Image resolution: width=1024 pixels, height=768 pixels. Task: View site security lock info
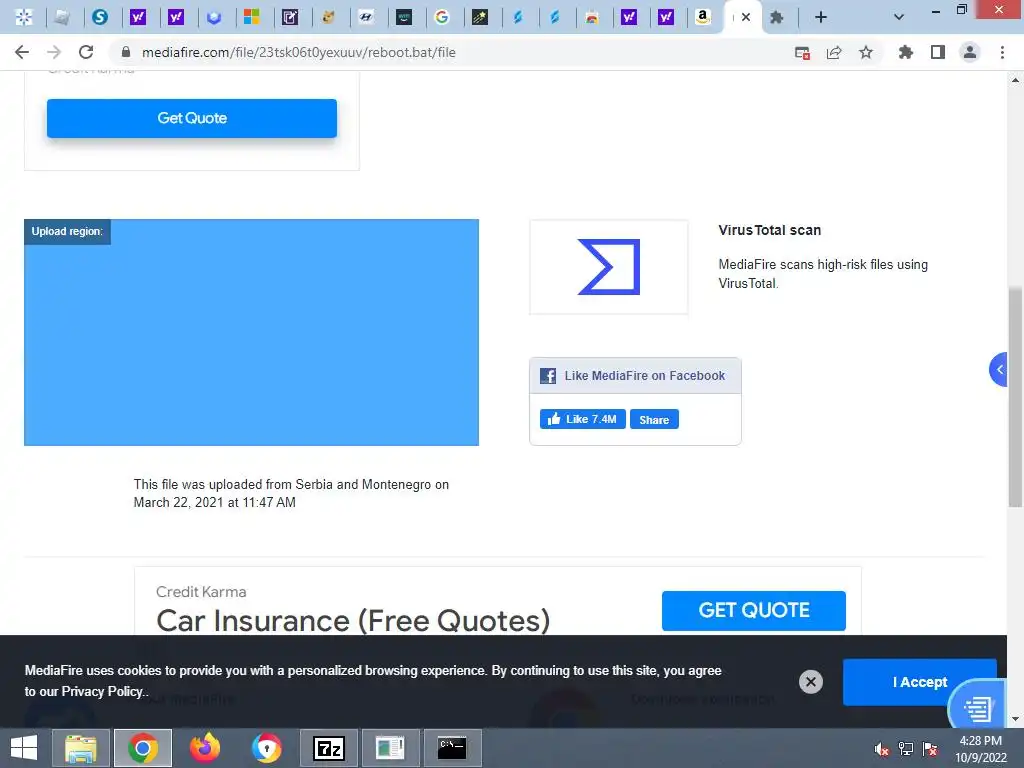(126, 52)
